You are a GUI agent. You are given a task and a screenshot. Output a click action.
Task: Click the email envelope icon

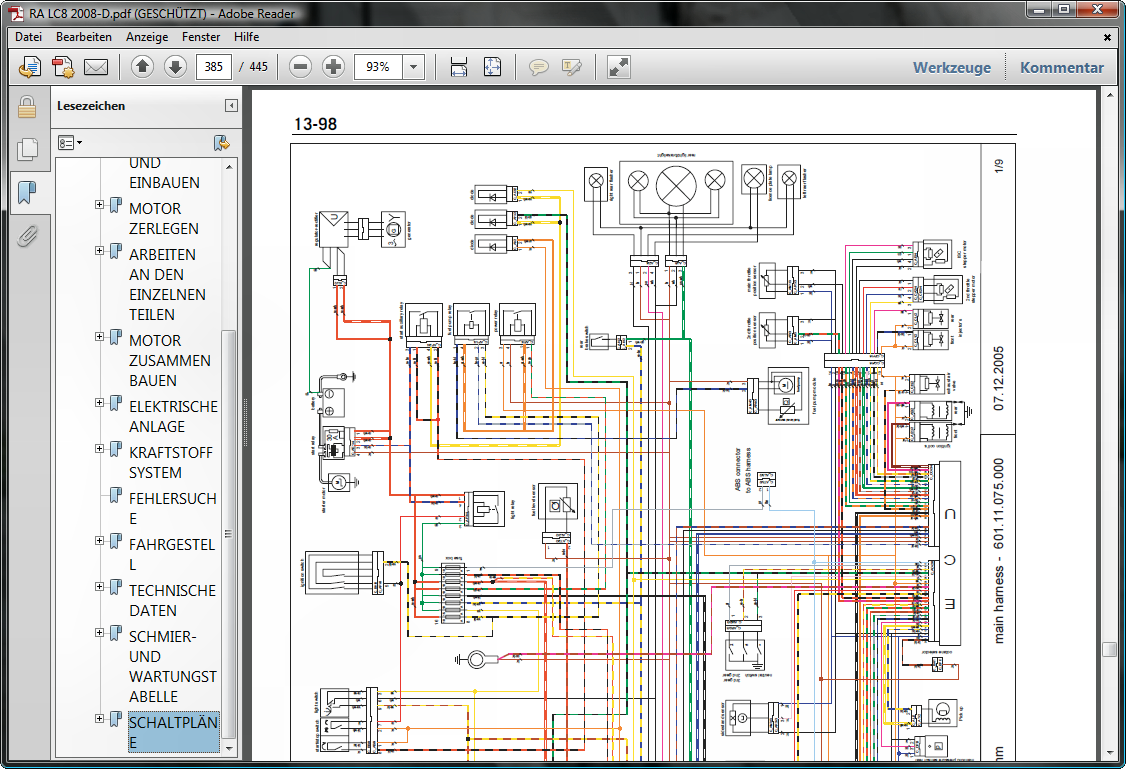click(96, 67)
